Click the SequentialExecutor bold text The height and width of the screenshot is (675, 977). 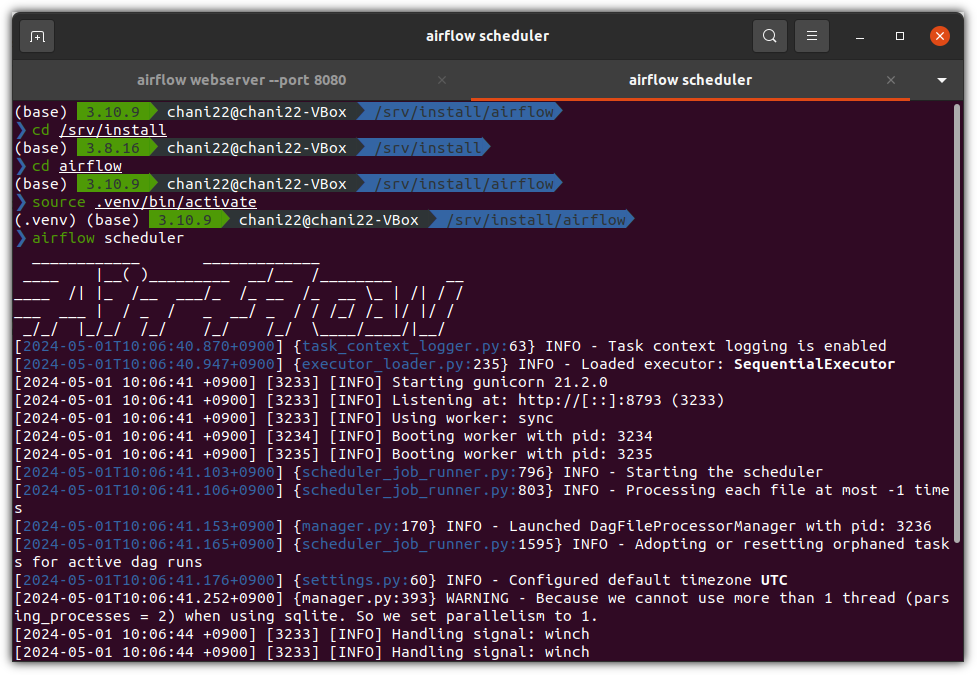(814, 364)
